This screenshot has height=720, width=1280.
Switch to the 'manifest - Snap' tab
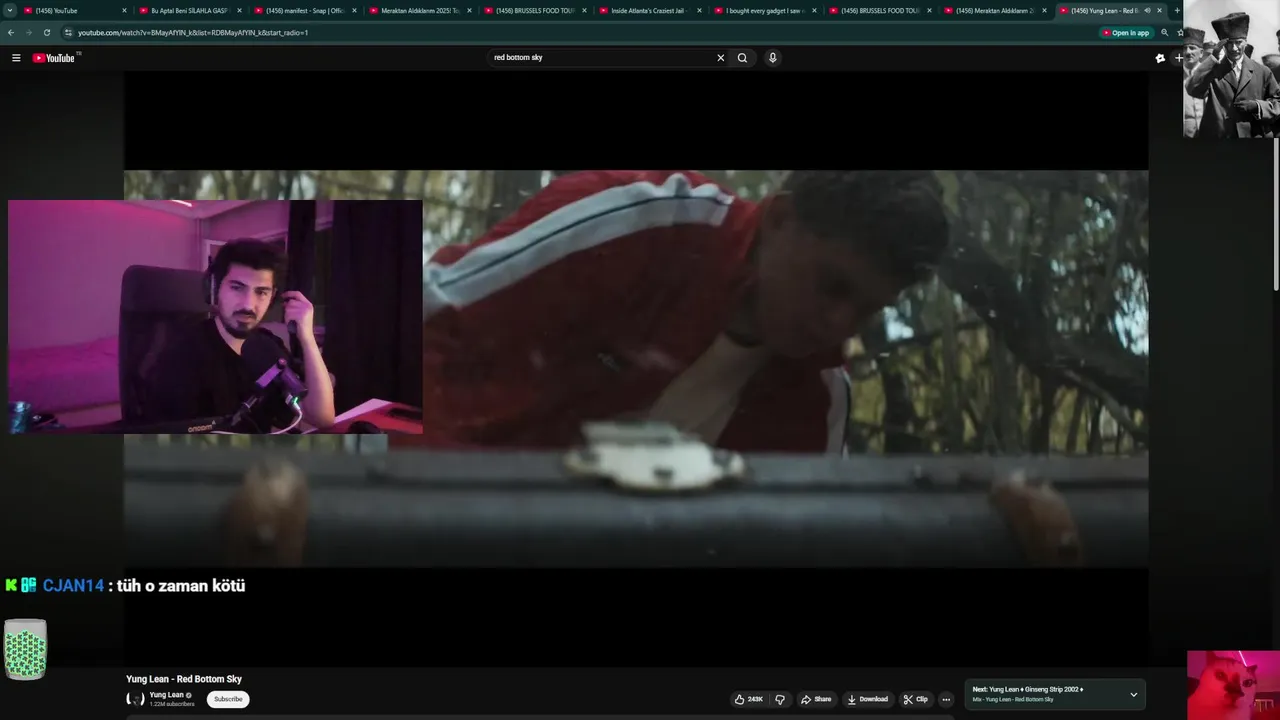click(303, 10)
